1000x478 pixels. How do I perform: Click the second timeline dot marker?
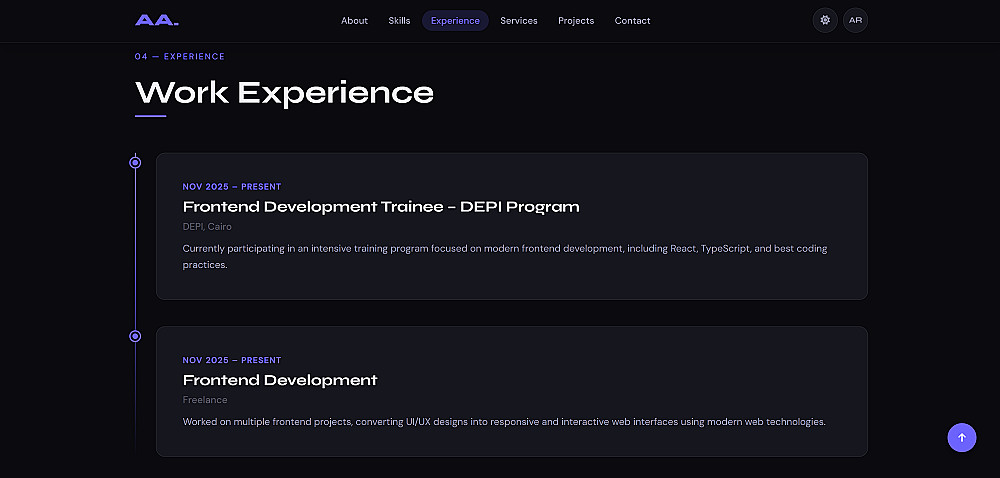coord(135,336)
